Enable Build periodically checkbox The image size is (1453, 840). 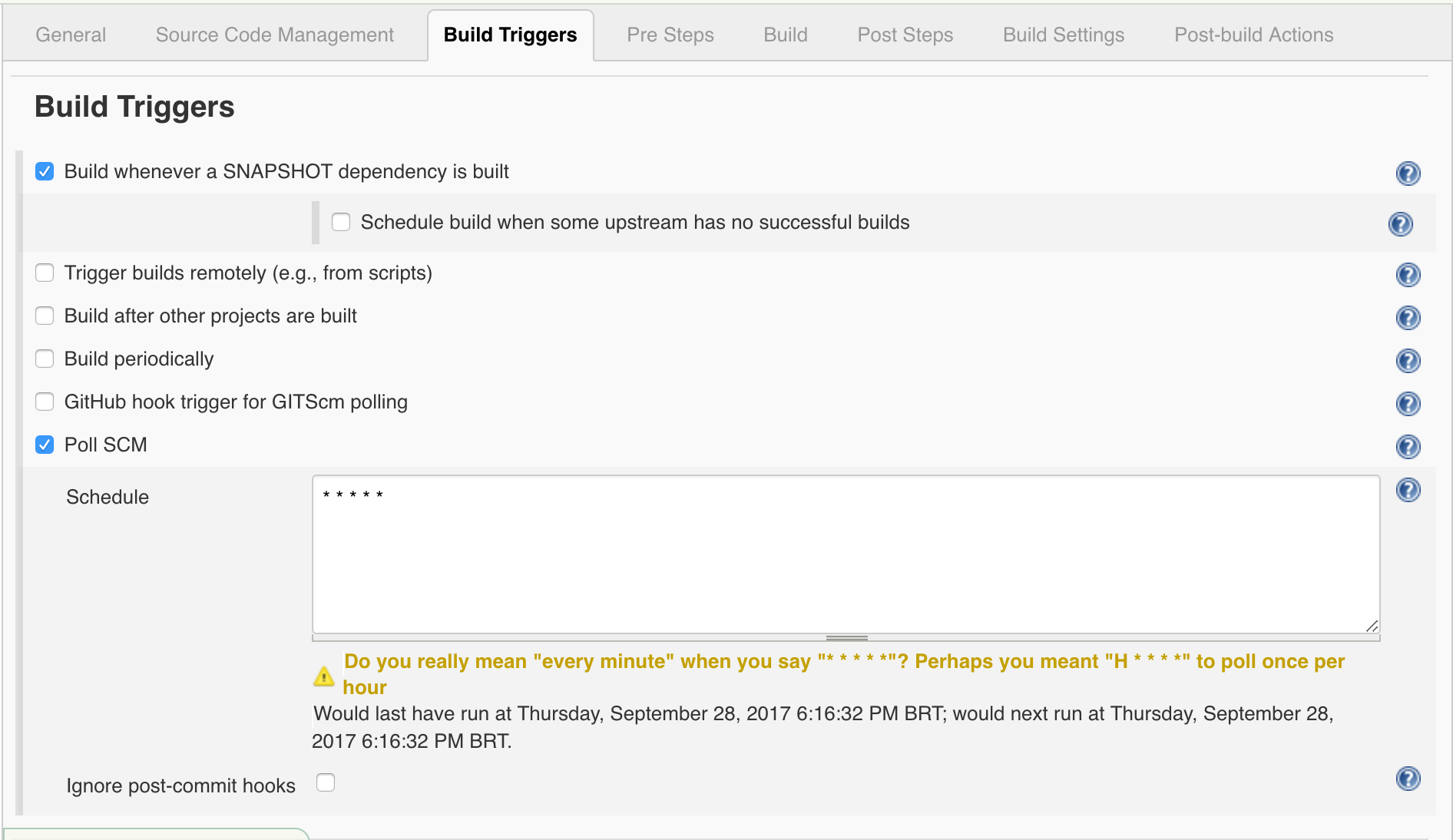point(45,359)
